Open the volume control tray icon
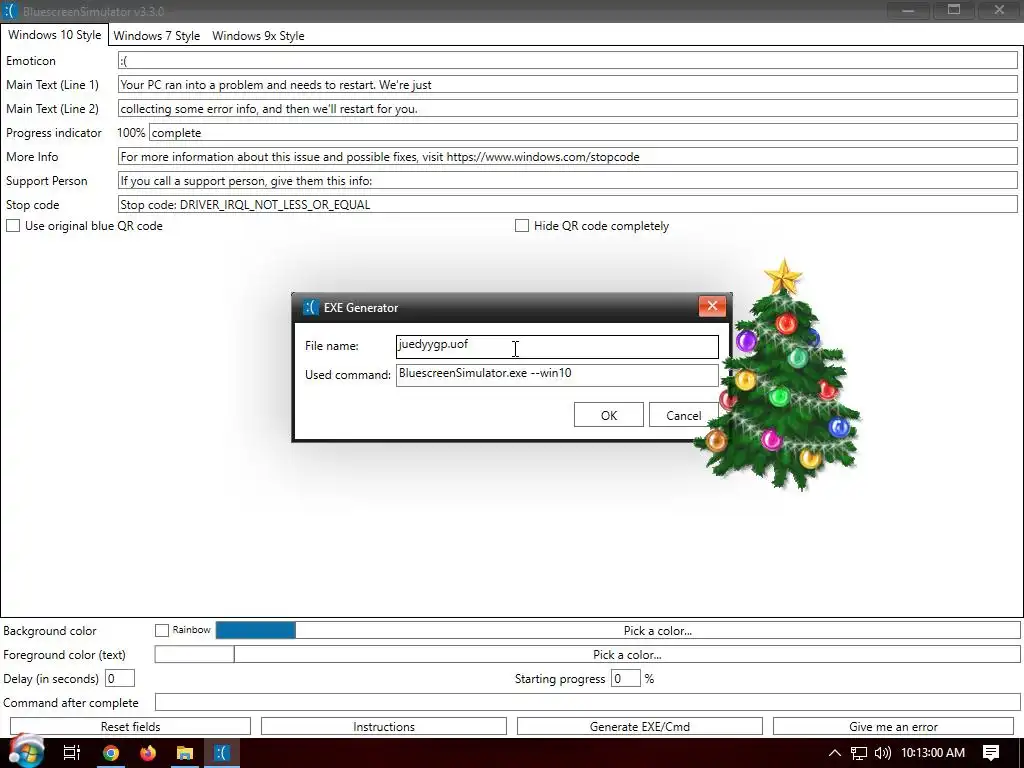The image size is (1024, 768). tap(882, 753)
